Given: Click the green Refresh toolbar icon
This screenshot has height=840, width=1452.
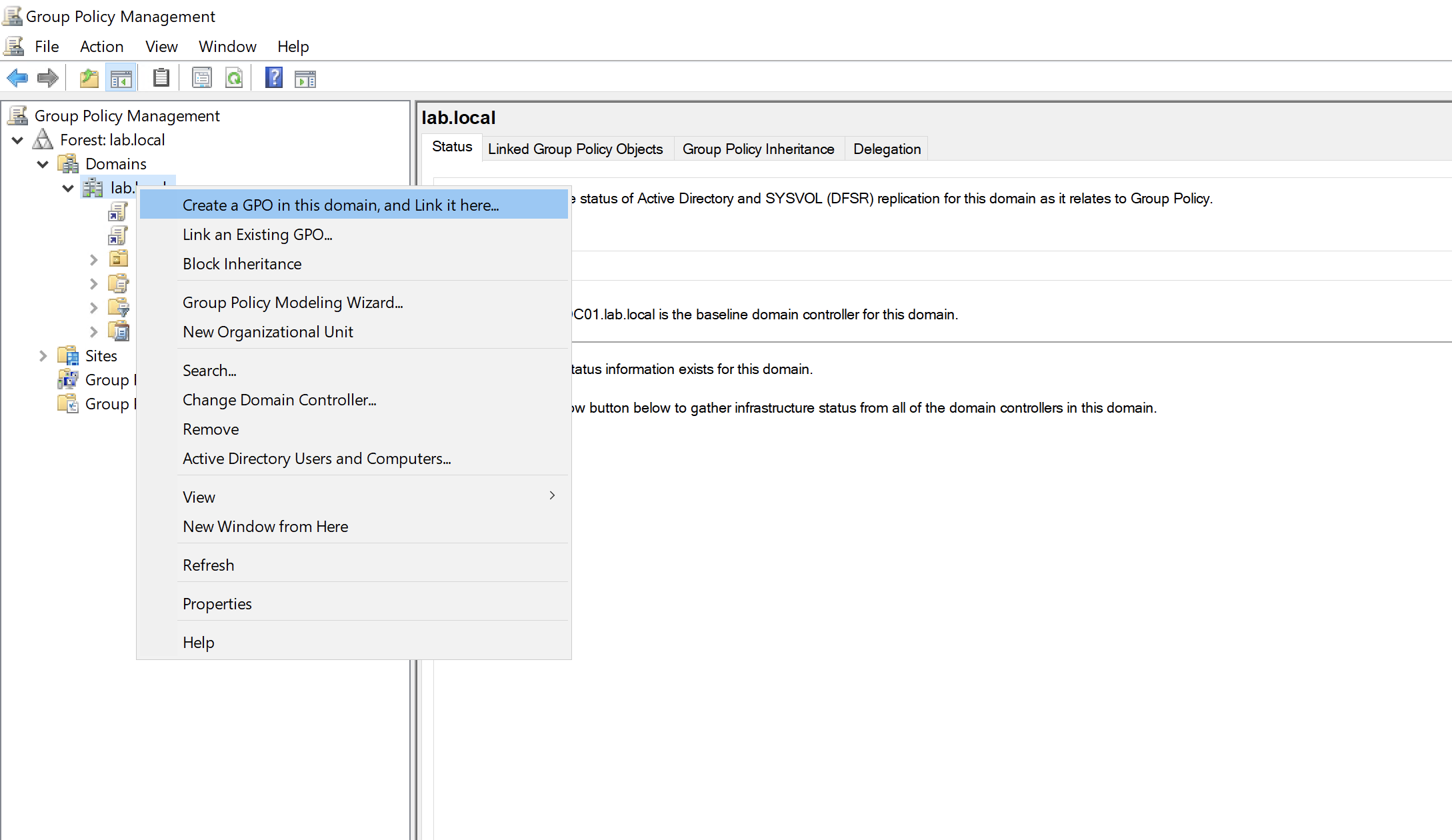Looking at the screenshot, I should [234, 78].
